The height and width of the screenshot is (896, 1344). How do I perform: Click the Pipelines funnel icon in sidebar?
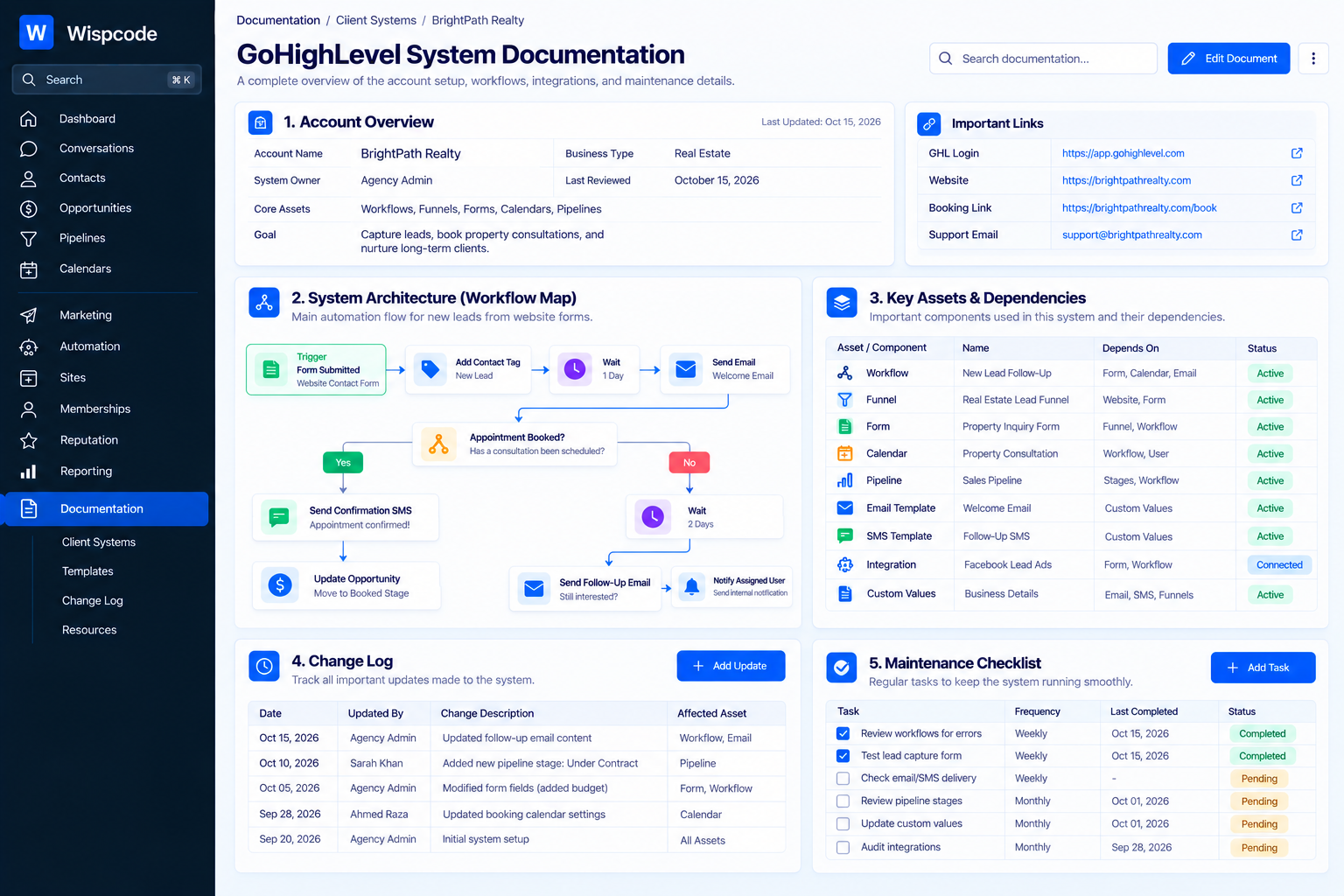click(x=29, y=238)
